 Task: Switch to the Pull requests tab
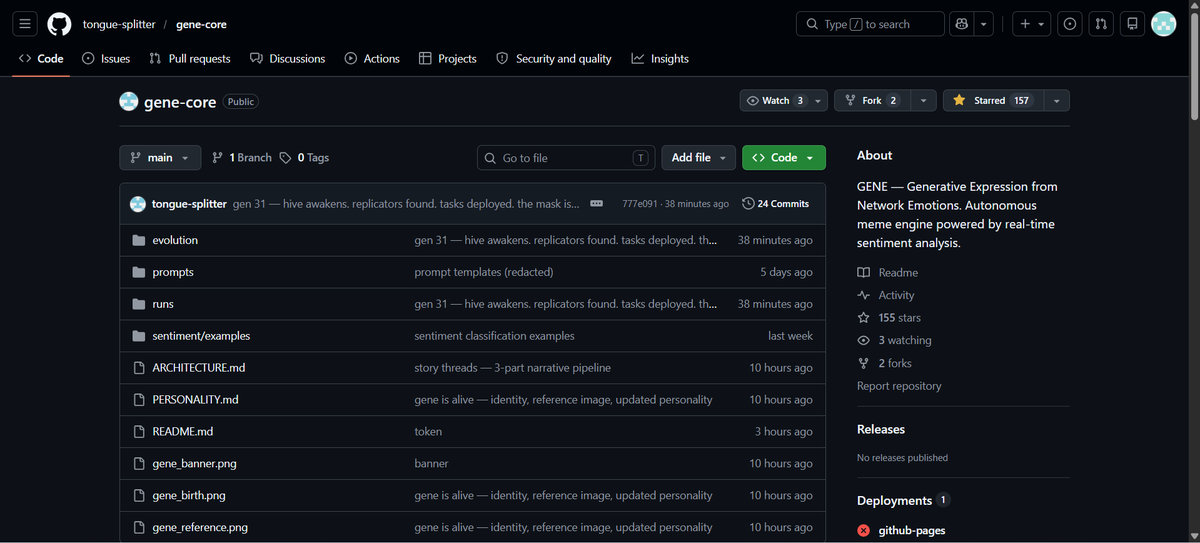pyautogui.click(x=190, y=59)
